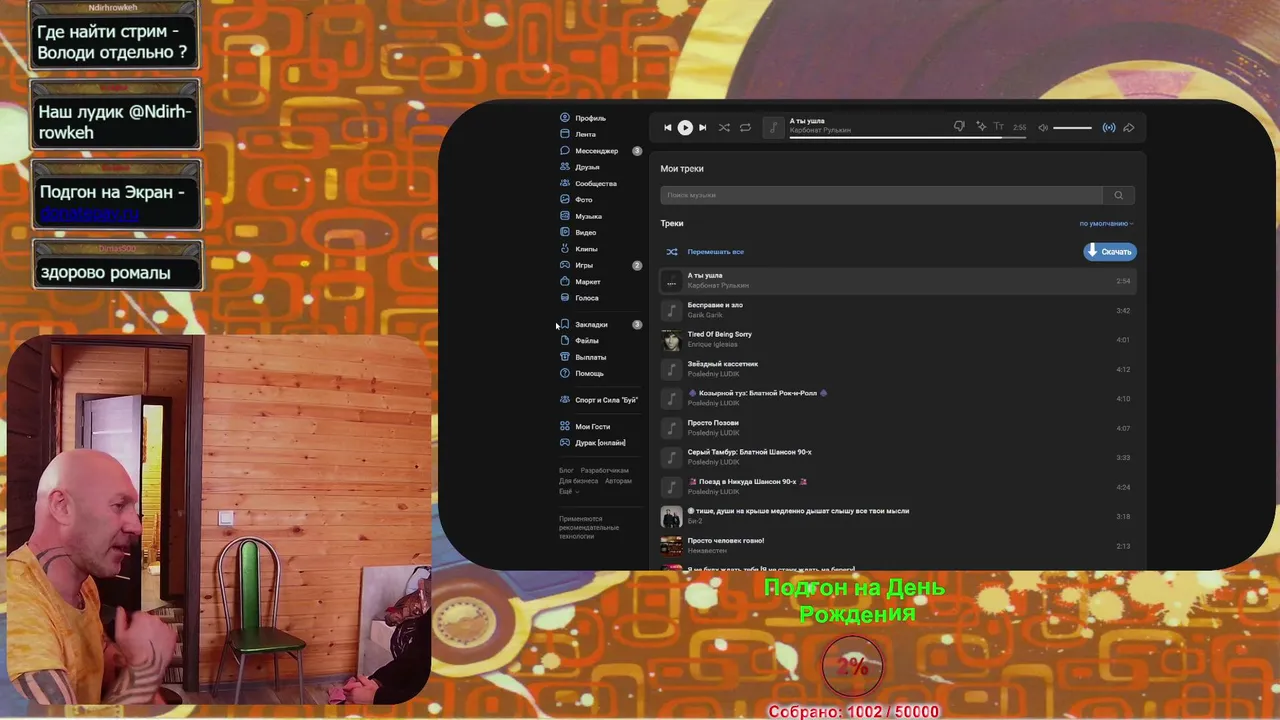
Task: Open the Блог footer link
Action: coord(566,470)
